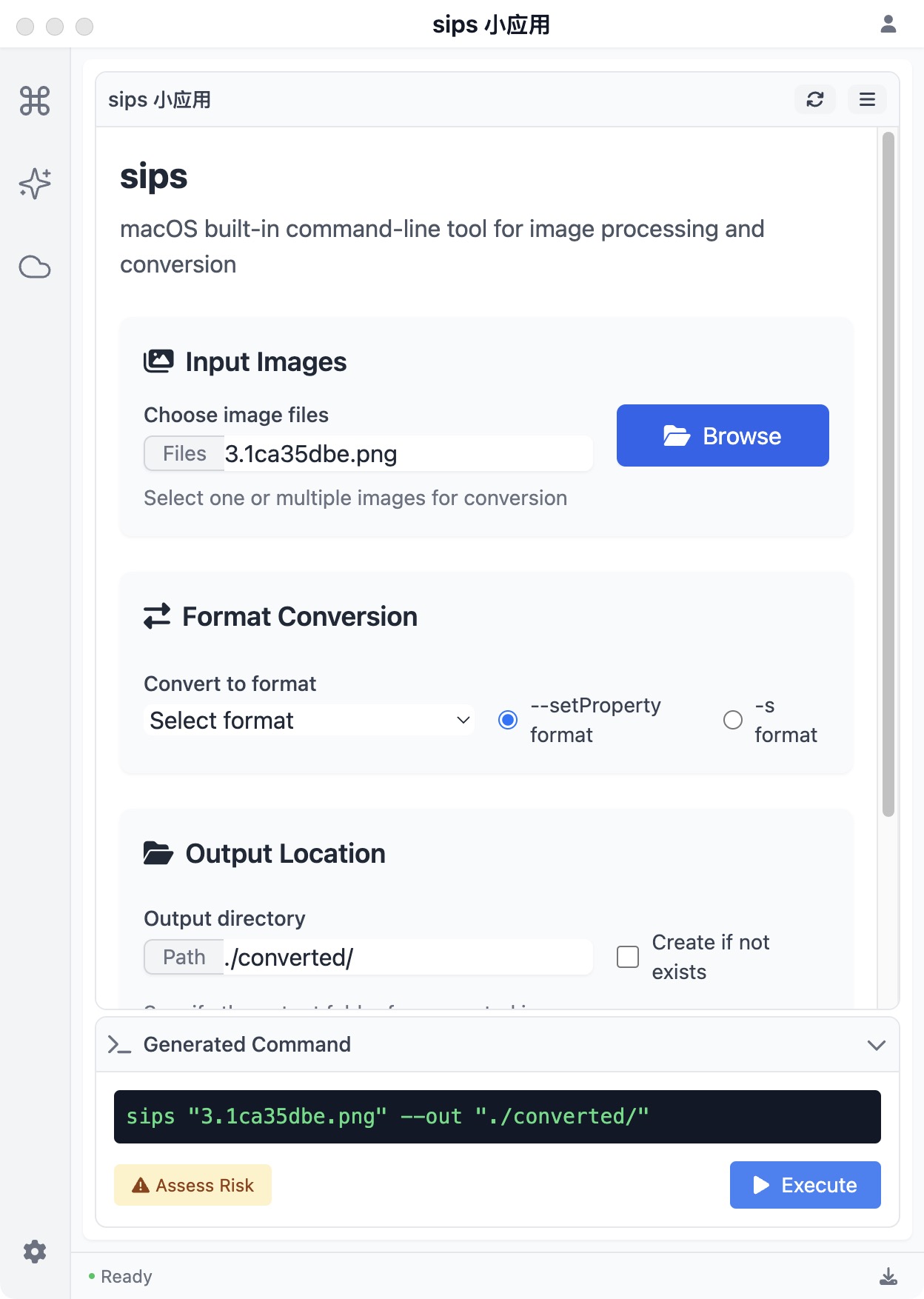The height and width of the screenshot is (1299, 924).
Task: Click the generated sips command text
Action: point(387,1116)
